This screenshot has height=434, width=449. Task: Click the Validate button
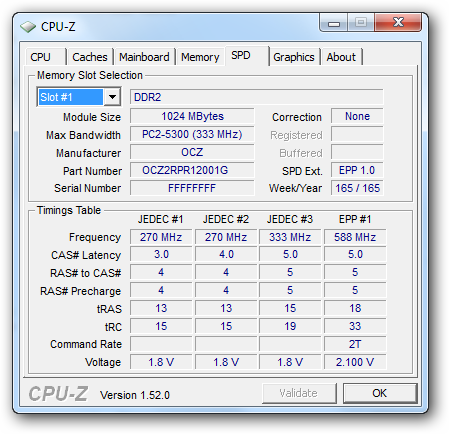point(299,393)
